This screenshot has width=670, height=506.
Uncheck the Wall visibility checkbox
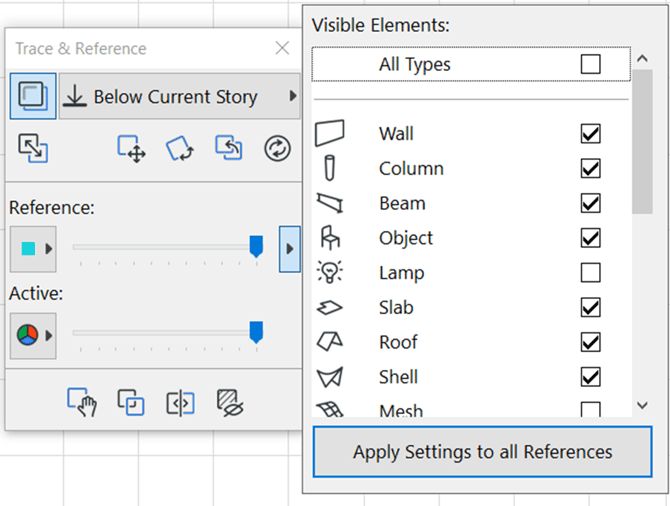tap(591, 133)
